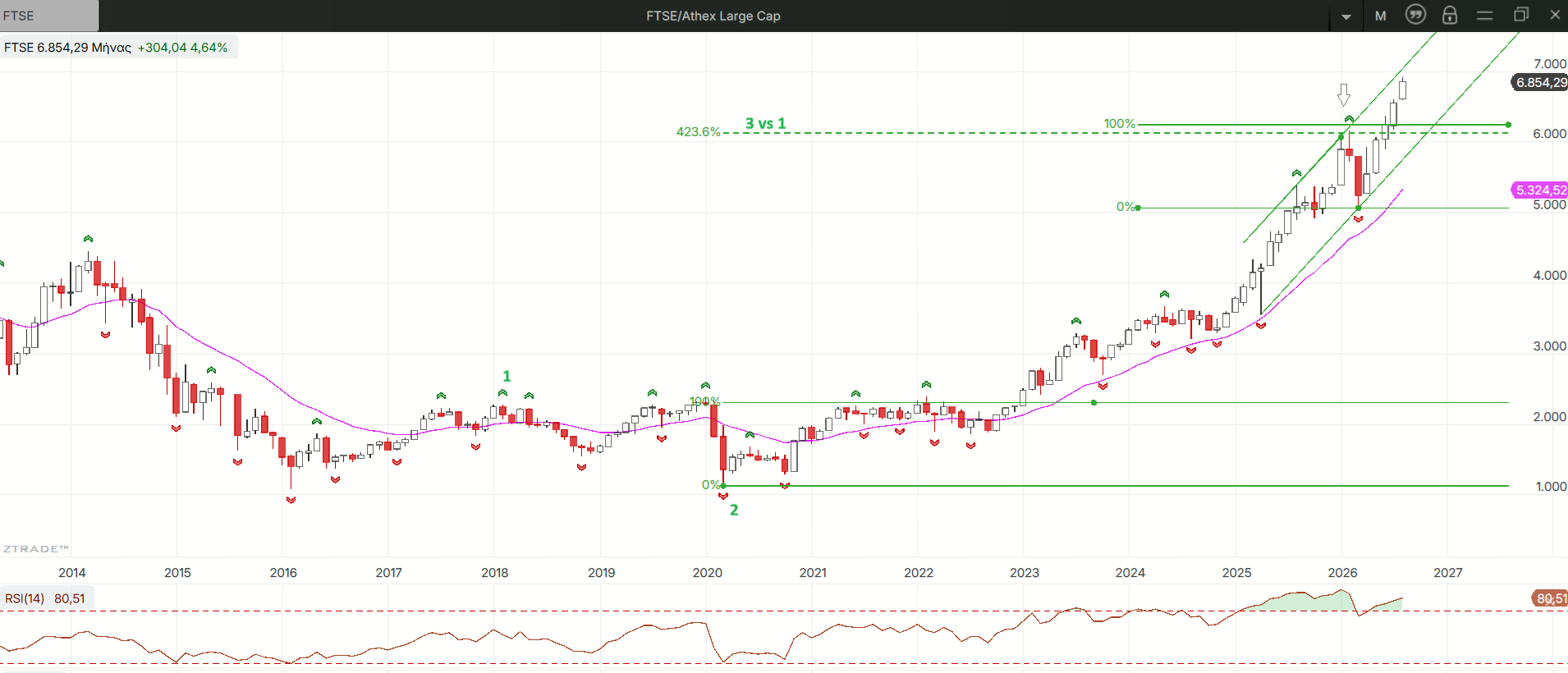Restore the chart window with the overlapping-squares icon
This screenshot has width=1568, height=673.
1520,15
